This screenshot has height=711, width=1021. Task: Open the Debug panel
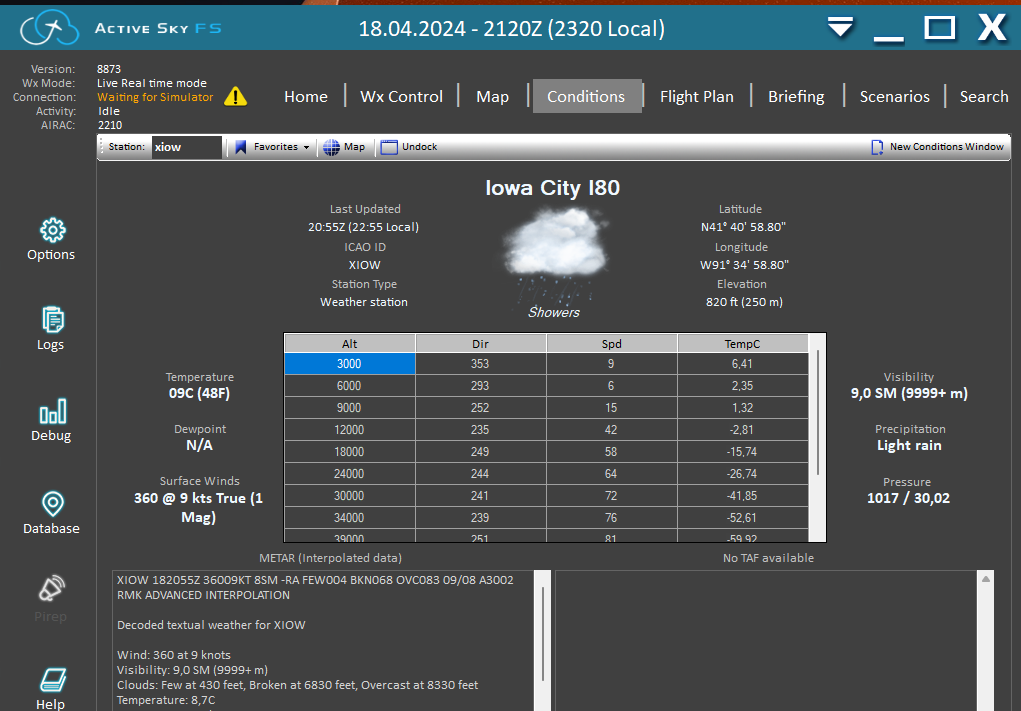(x=51, y=420)
